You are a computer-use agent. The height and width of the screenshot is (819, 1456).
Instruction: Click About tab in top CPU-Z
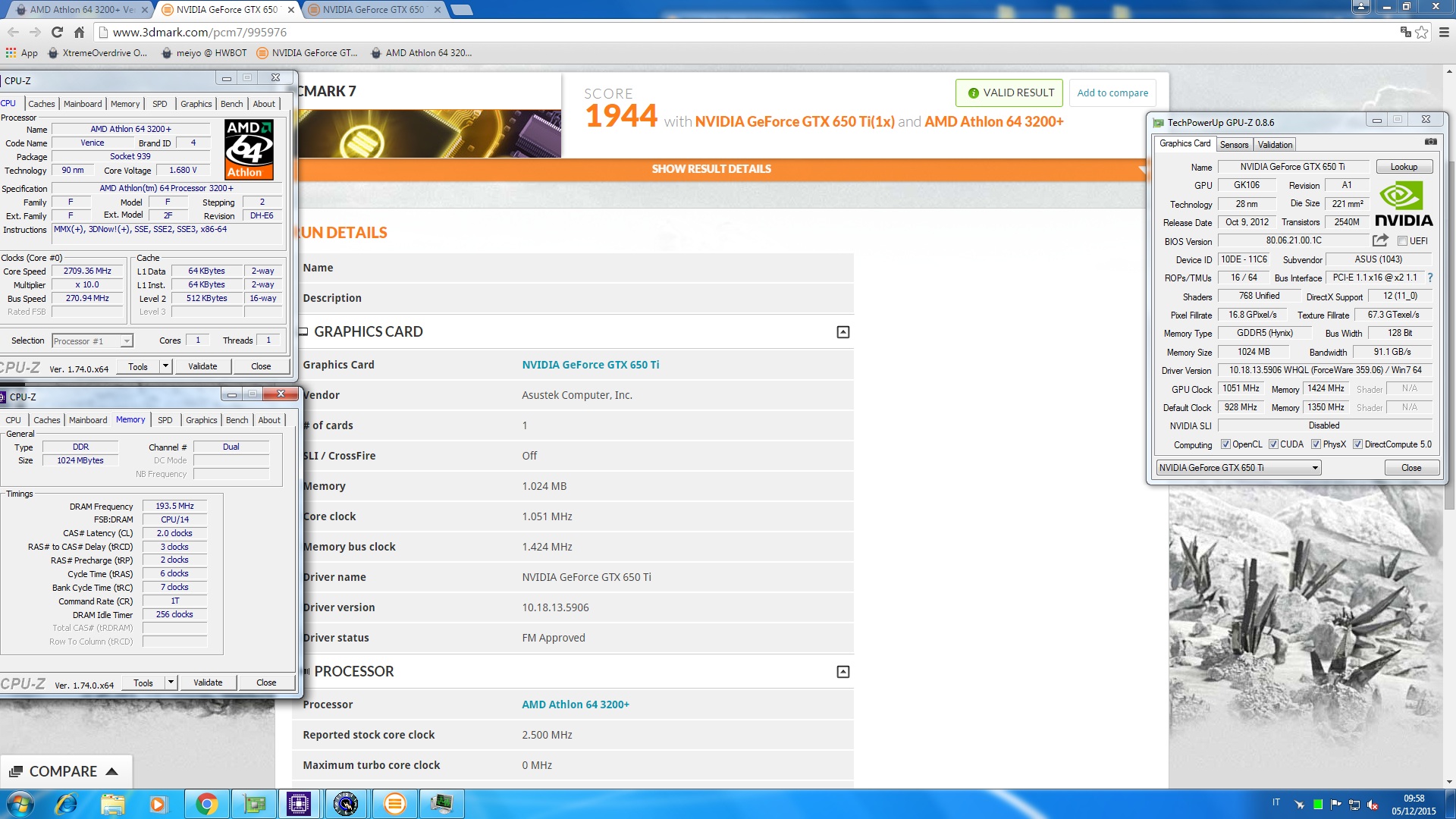click(264, 104)
